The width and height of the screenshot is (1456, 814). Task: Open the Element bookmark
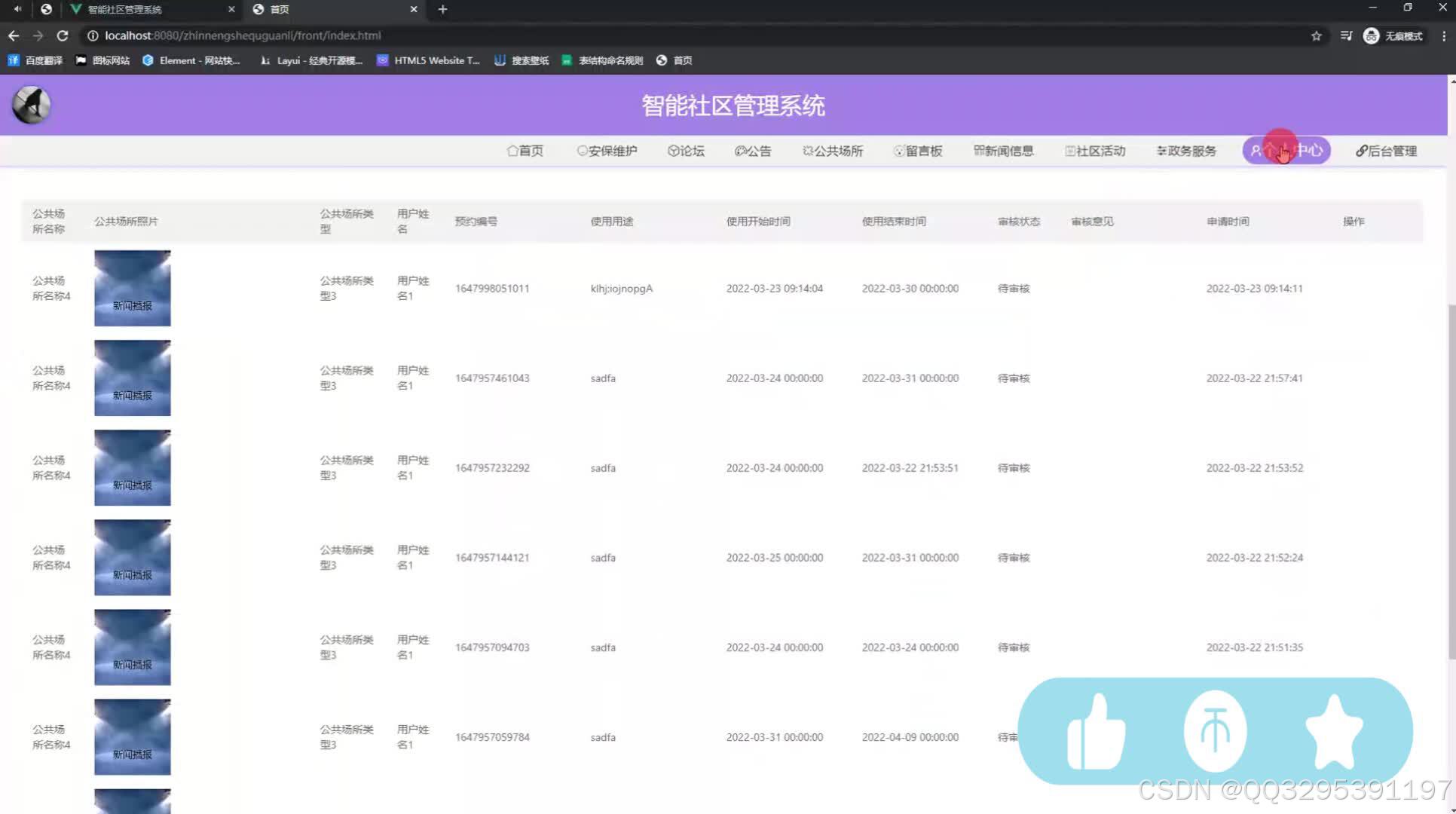pos(191,60)
